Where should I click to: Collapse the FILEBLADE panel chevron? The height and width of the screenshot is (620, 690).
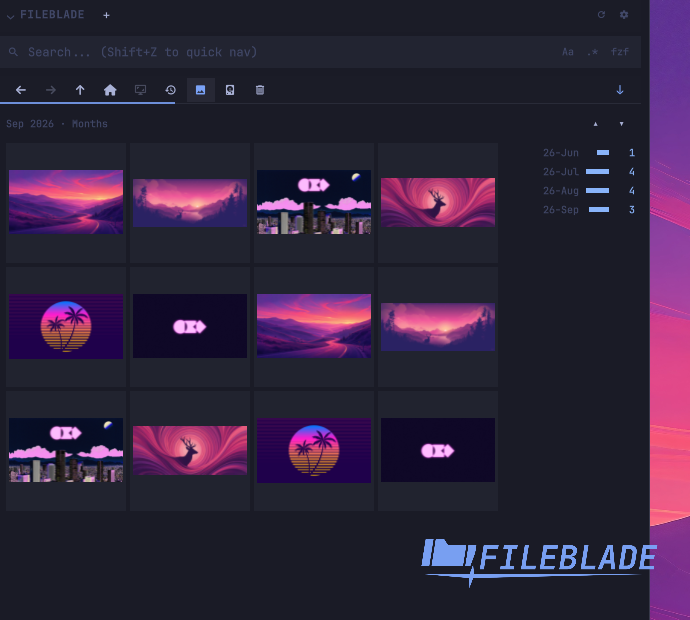11,16
